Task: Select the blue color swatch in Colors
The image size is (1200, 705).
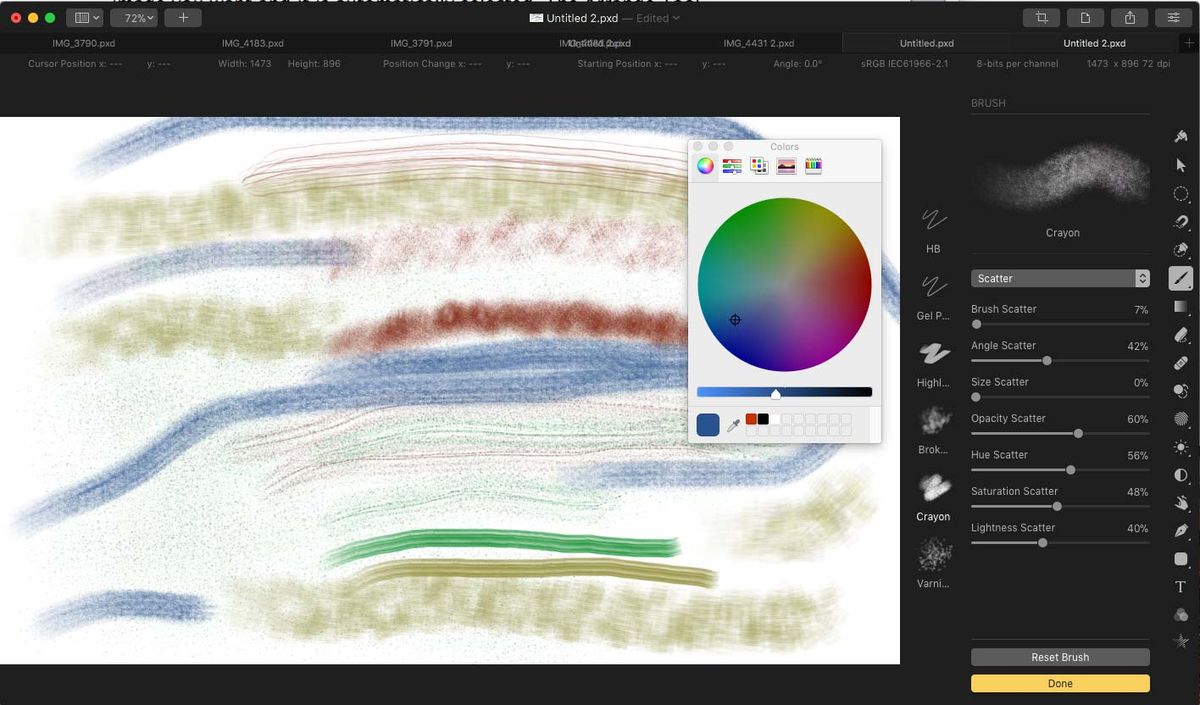Action: 707,424
